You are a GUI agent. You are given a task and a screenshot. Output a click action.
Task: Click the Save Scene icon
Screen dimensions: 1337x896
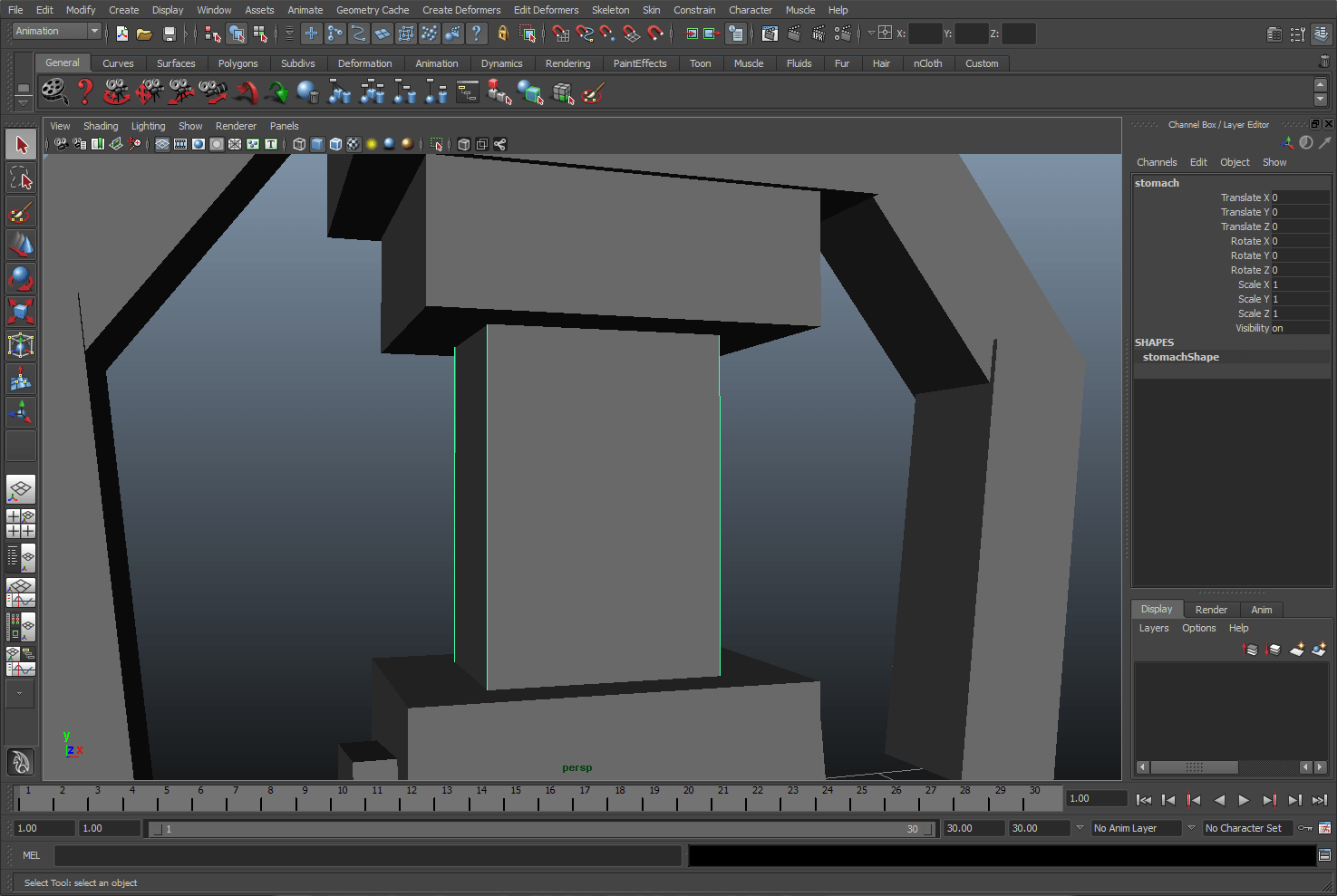[169, 33]
